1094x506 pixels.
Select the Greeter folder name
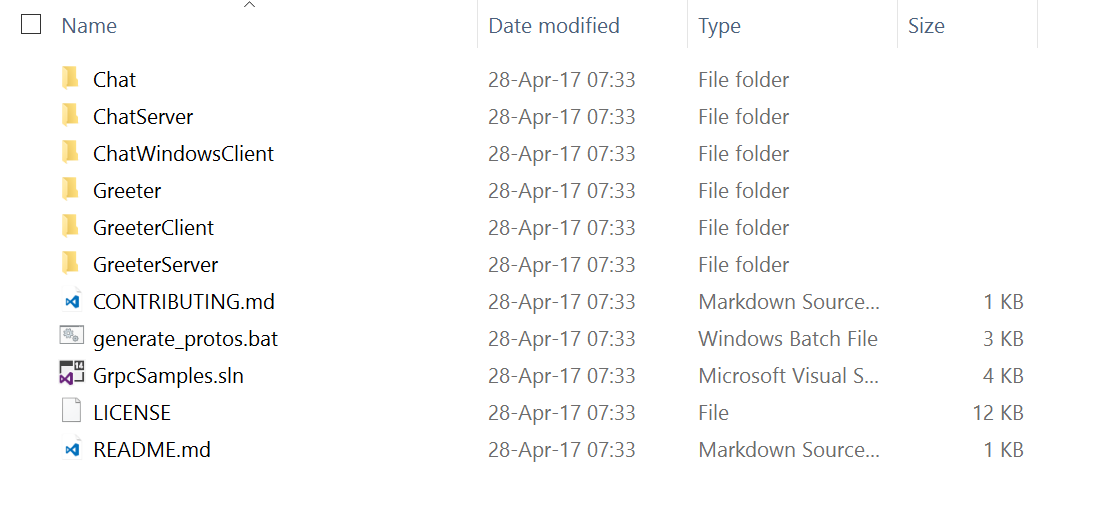[x=127, y=191]
